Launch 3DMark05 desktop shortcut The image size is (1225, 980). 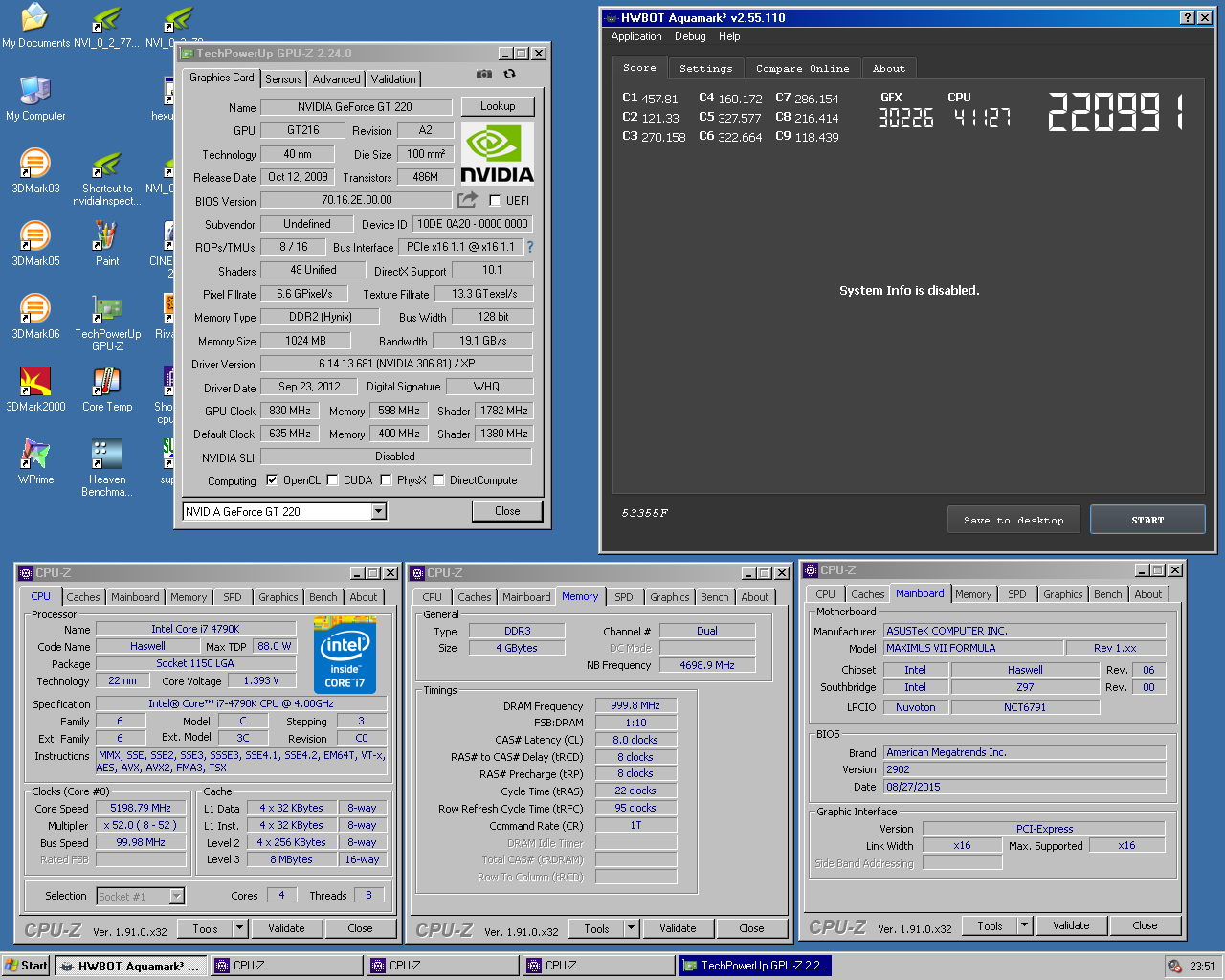click(x=35, y=244)
